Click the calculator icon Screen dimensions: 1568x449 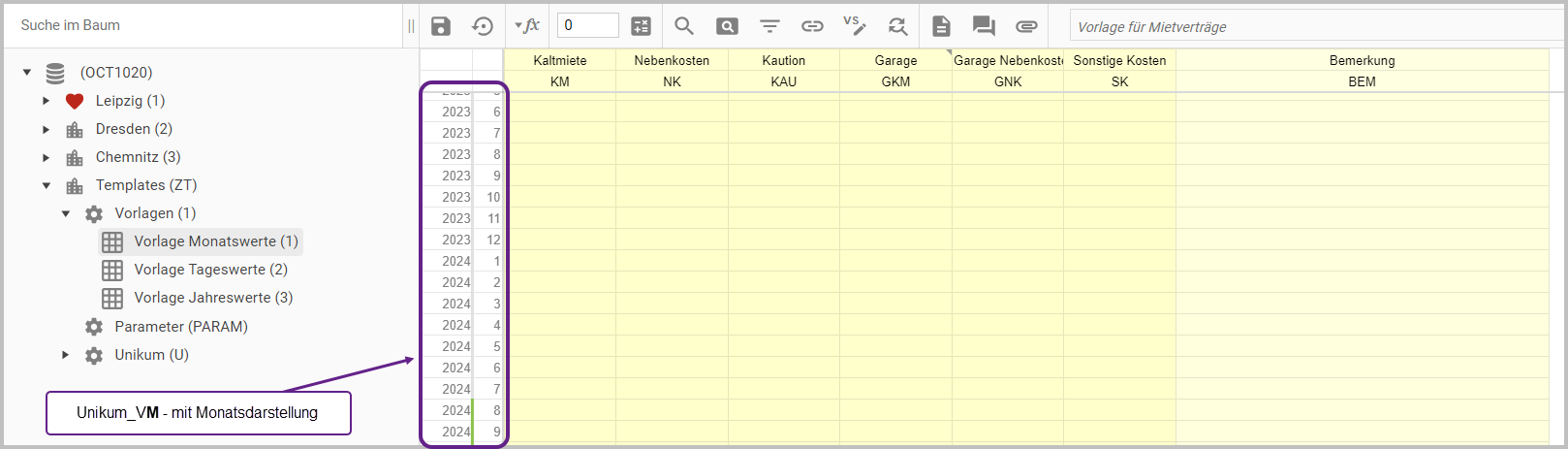[x=641, y=26]
